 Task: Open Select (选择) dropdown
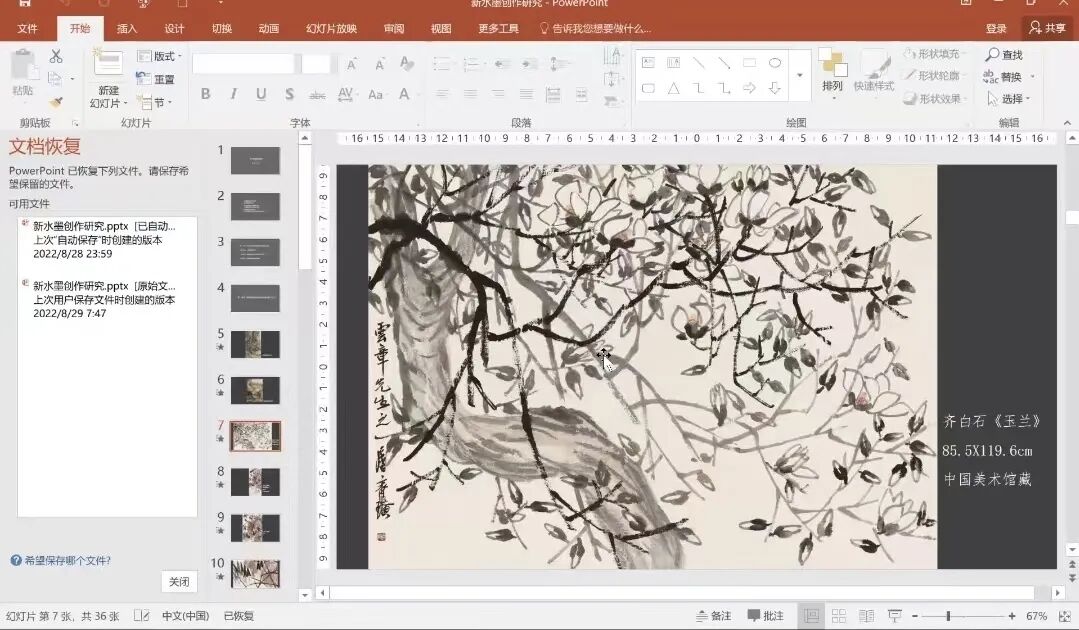[1008, 99]
